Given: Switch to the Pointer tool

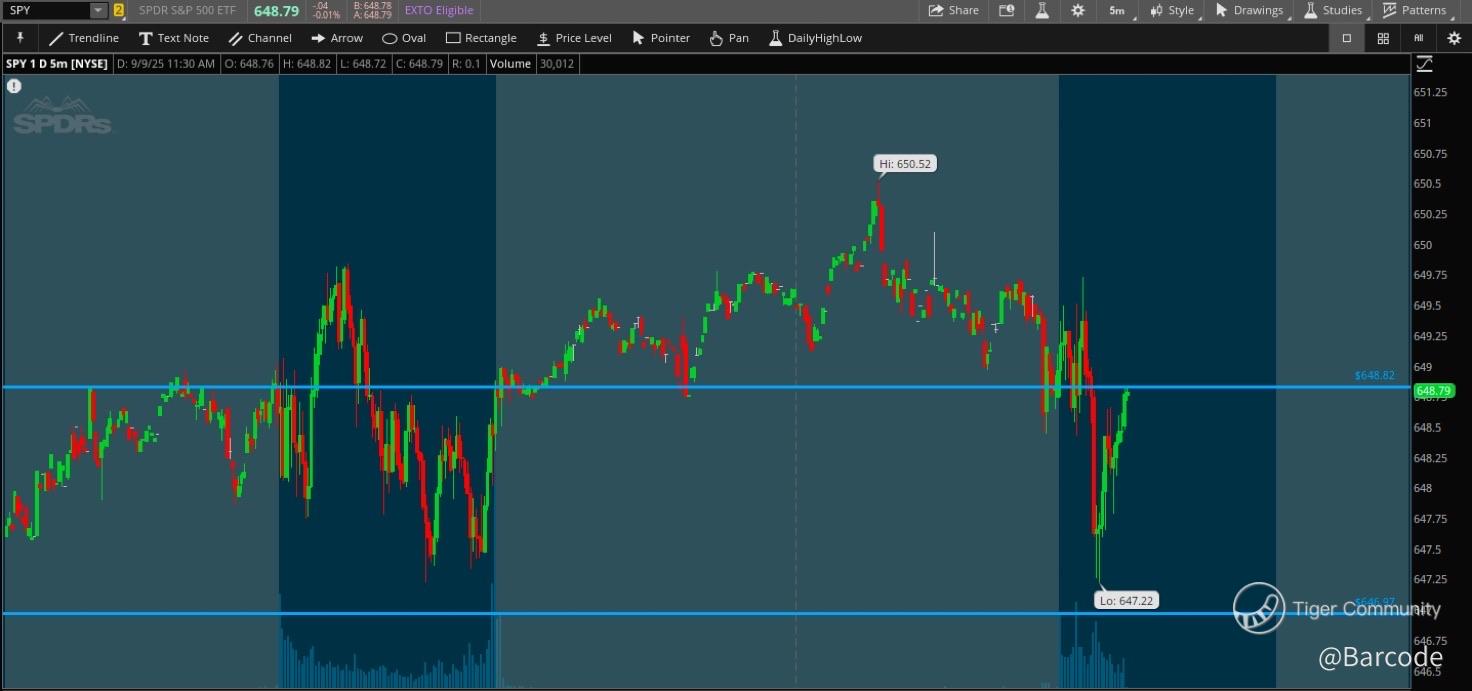Looking at the screenshot, I should [661, 38].
